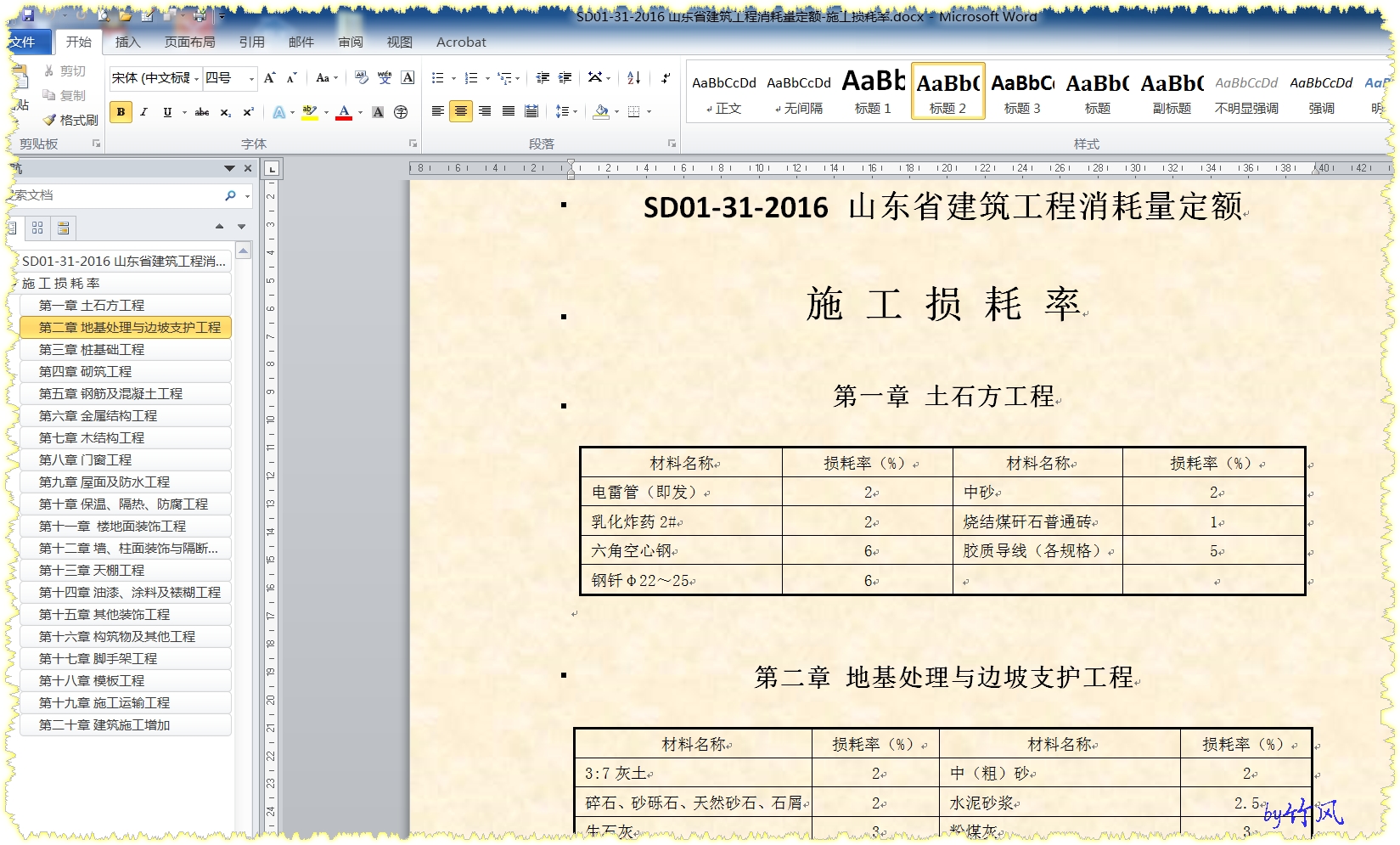Click the navigation pane scrollbar up arrow

pyautogui.click(x=243, y=251)
